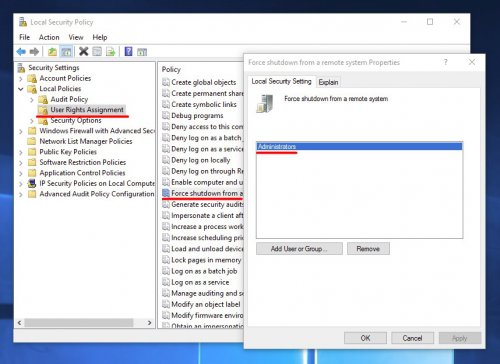This screenshot has height=364, width=500.
Task: Click the Export List toolbar icon
Action: [110, 52]
